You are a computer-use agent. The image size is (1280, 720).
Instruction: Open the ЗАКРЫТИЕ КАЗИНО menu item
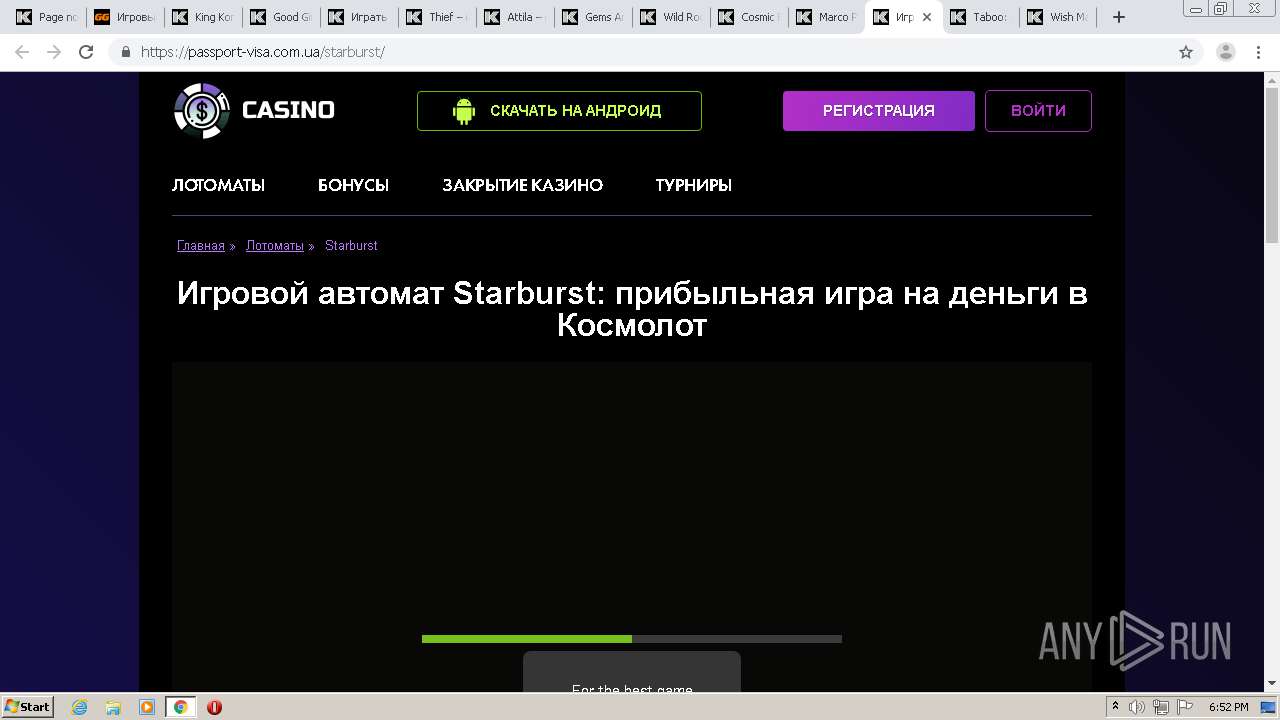pyautogui.click(x=522, y=185)
